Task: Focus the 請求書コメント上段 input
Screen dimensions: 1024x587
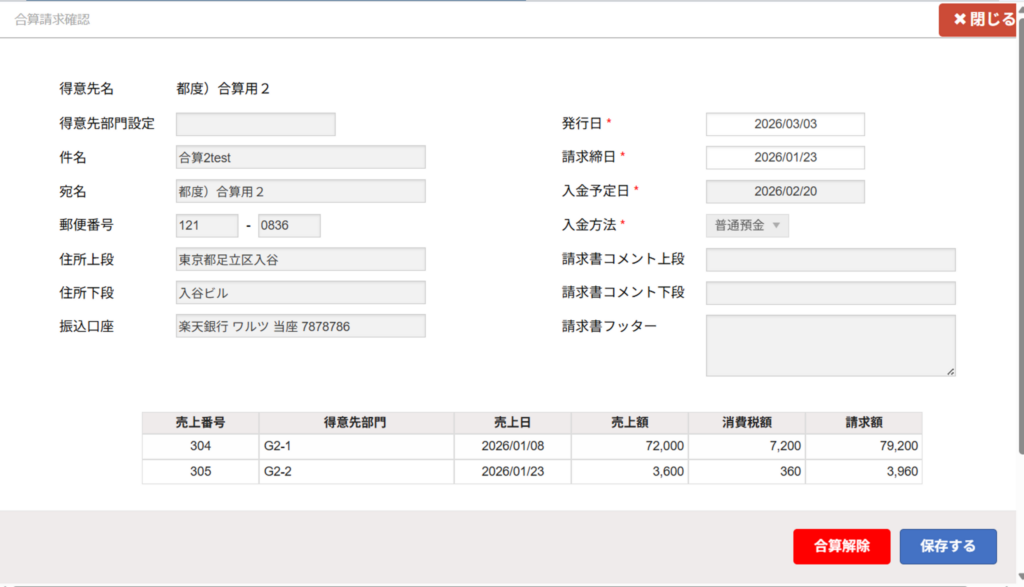Action: (830, 260)
